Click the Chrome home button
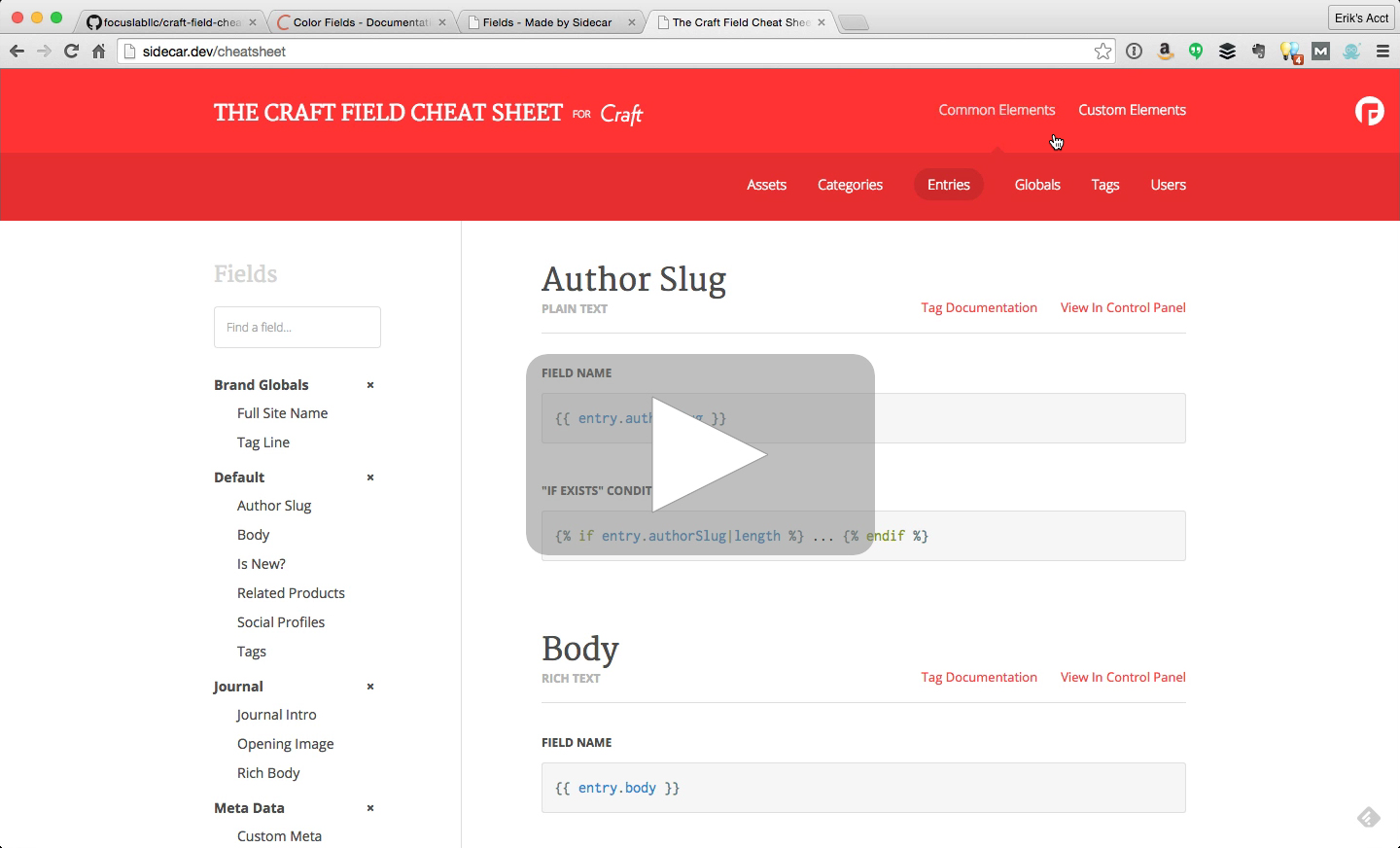 click(98, 51)
